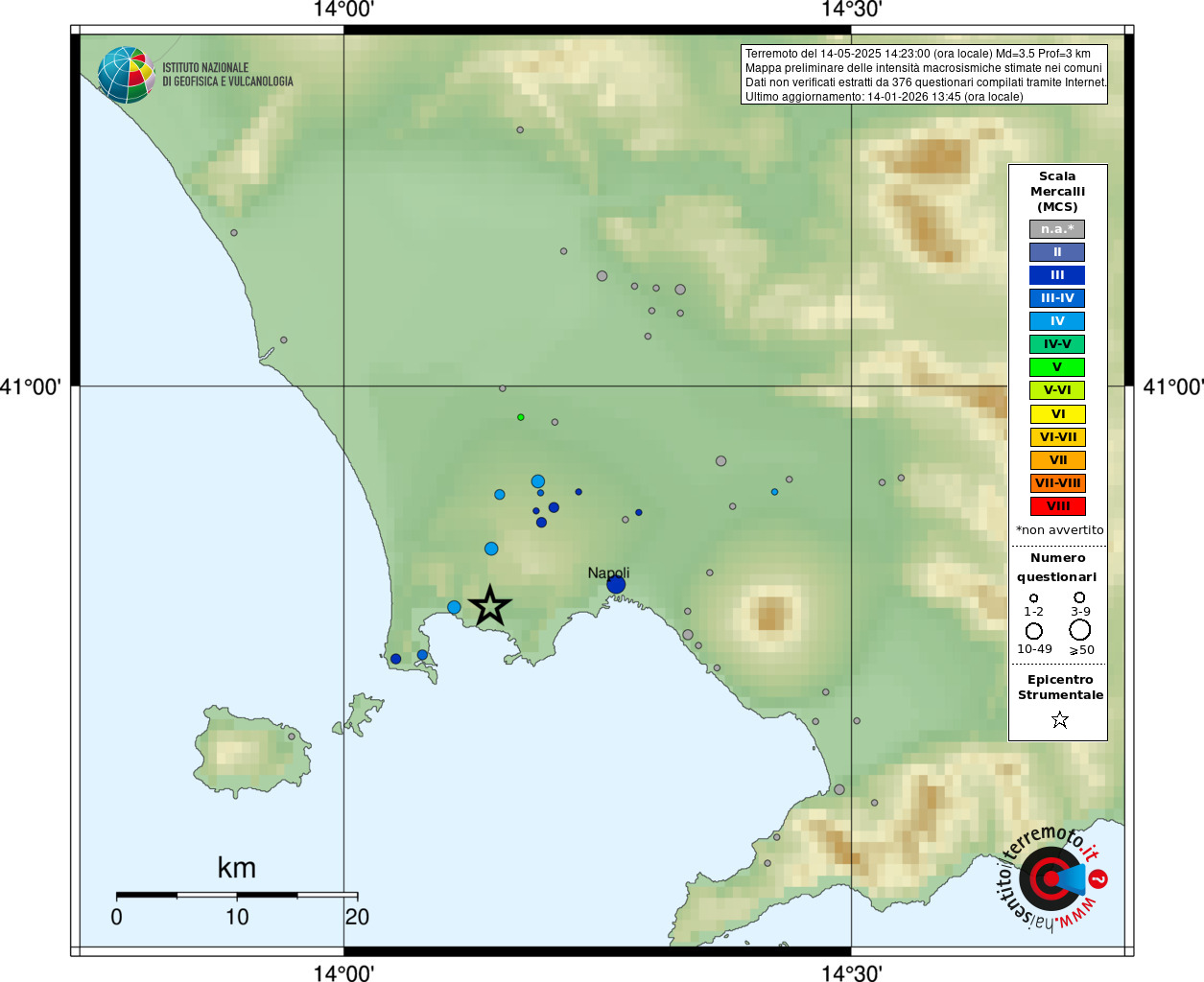Select the blue III-IV intensity swatch
The width and height of the screenshot is (1204, 982).
pos(1057,298)
